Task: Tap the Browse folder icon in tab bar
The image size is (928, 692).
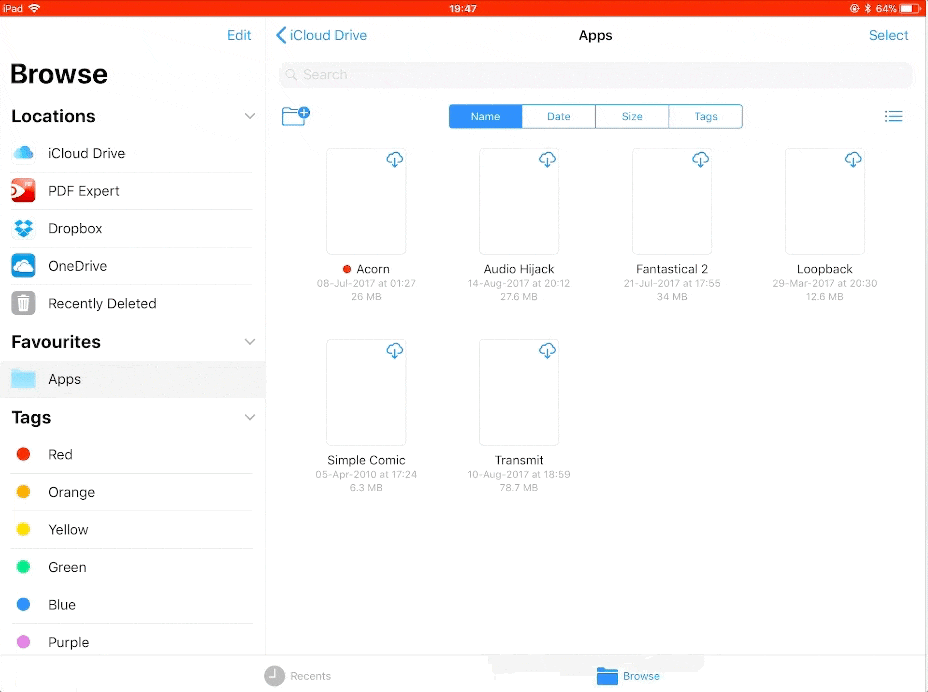Action: pyautogui.click(x=607, y=675)
